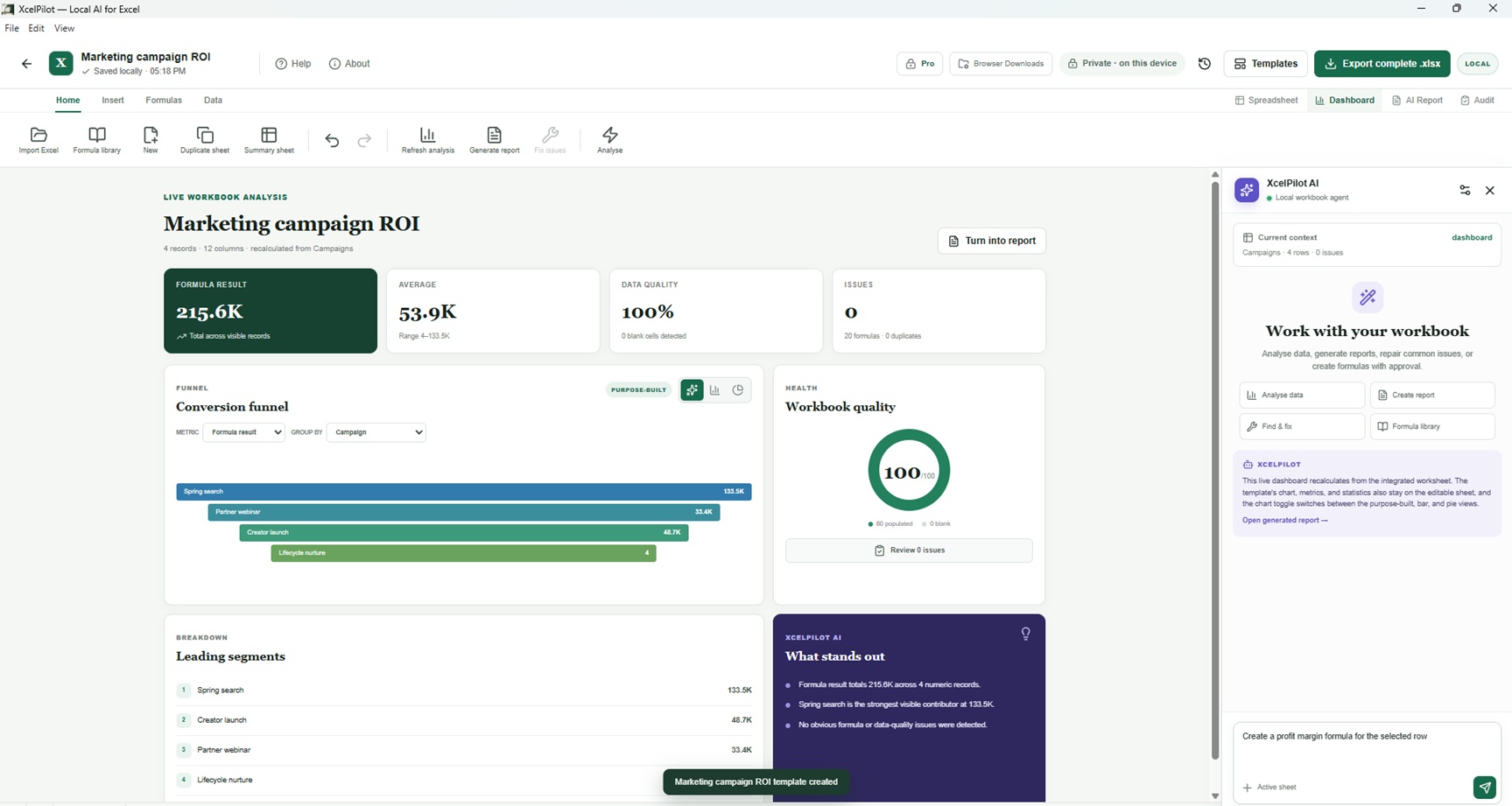The height and width of the screenshot is (806, 1512).
Task: Follow the Open generated report link
Action: coord(1284,521)
